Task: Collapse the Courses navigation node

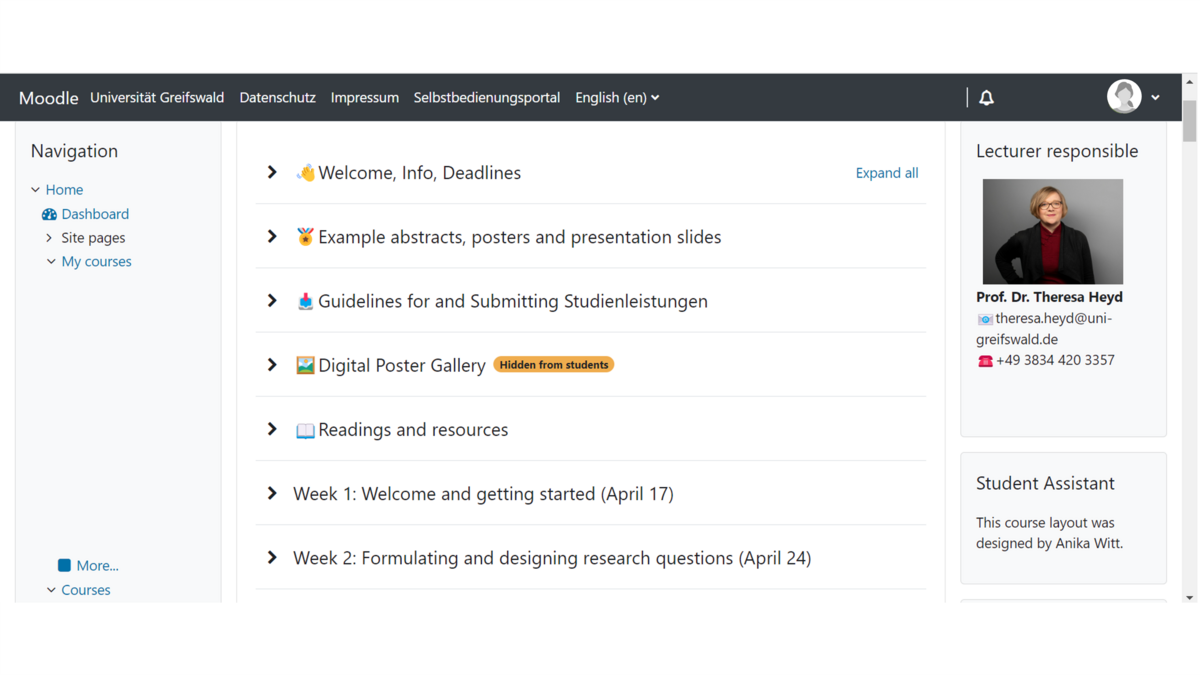Action: 51,590
